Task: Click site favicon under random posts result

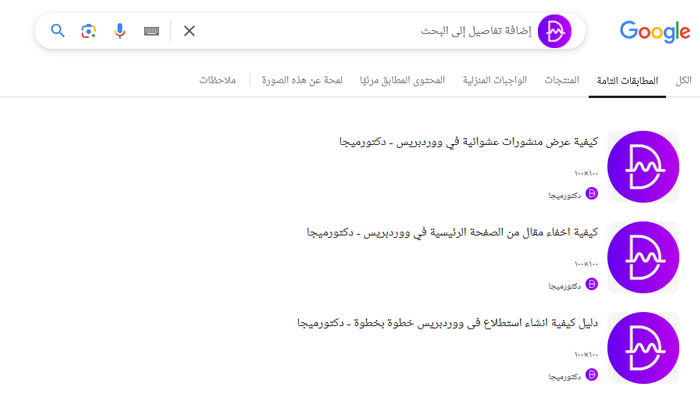Action: pyautogui.click(x=592, y=194)
